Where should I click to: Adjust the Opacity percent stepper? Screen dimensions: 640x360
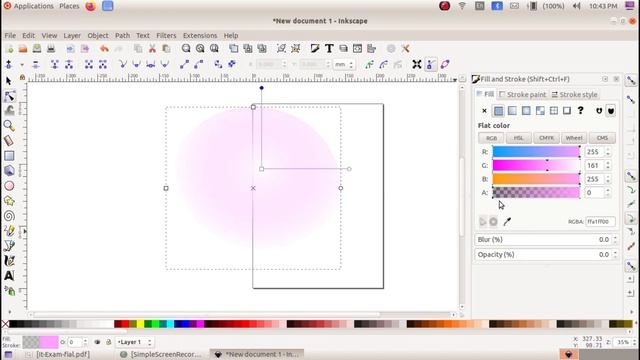tap(615, 254)
